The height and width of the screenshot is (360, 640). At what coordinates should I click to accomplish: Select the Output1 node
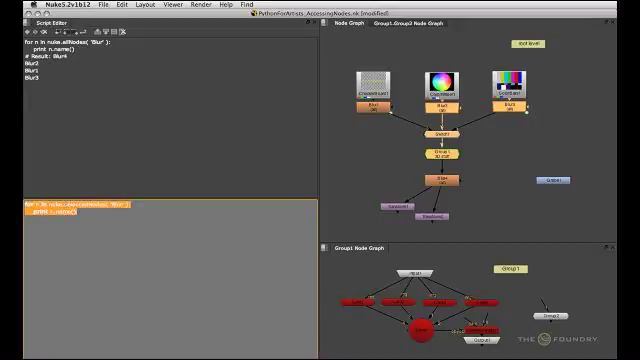click(482, 340)
